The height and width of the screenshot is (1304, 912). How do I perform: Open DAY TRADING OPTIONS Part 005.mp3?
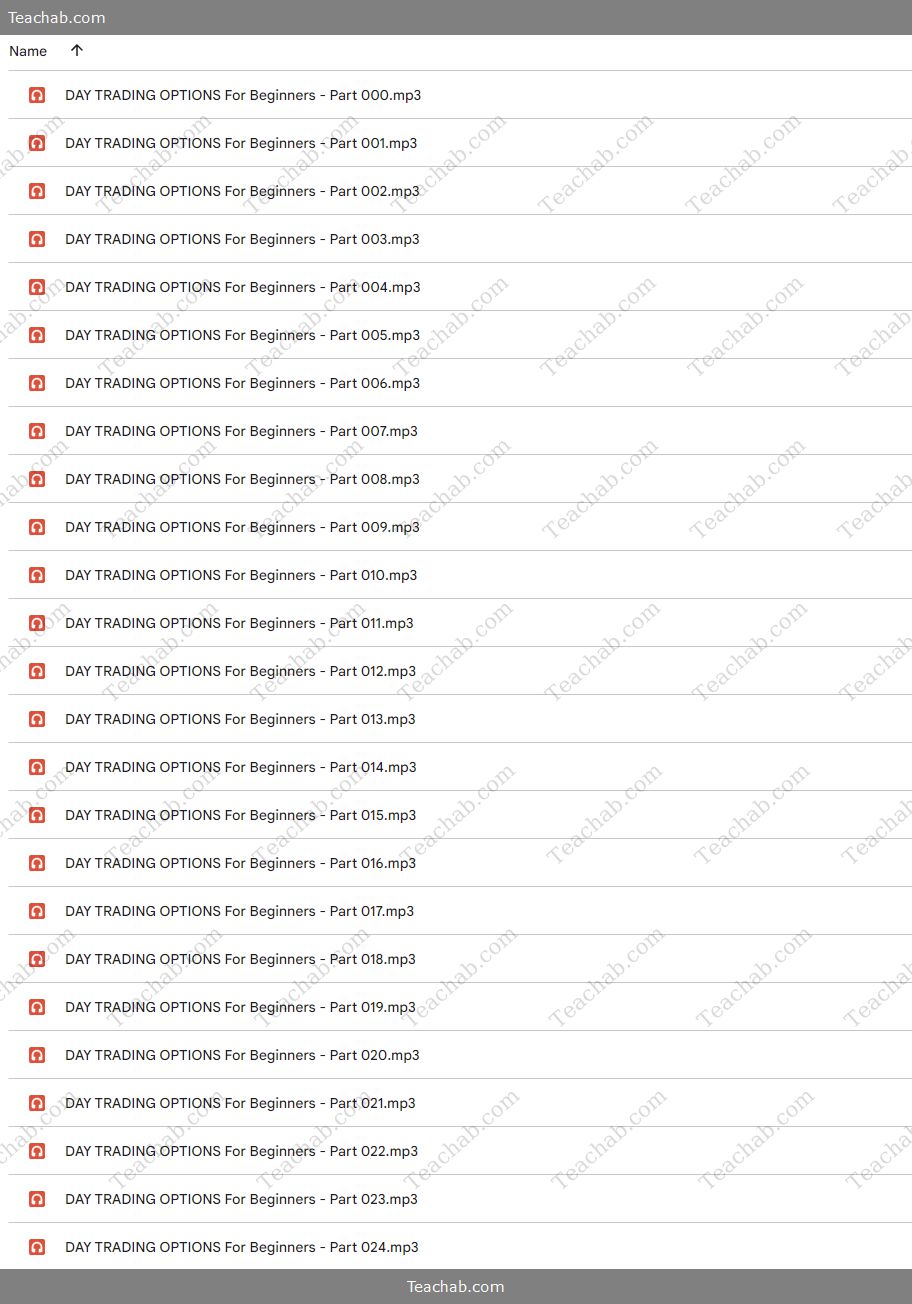[x=242, y=335]
